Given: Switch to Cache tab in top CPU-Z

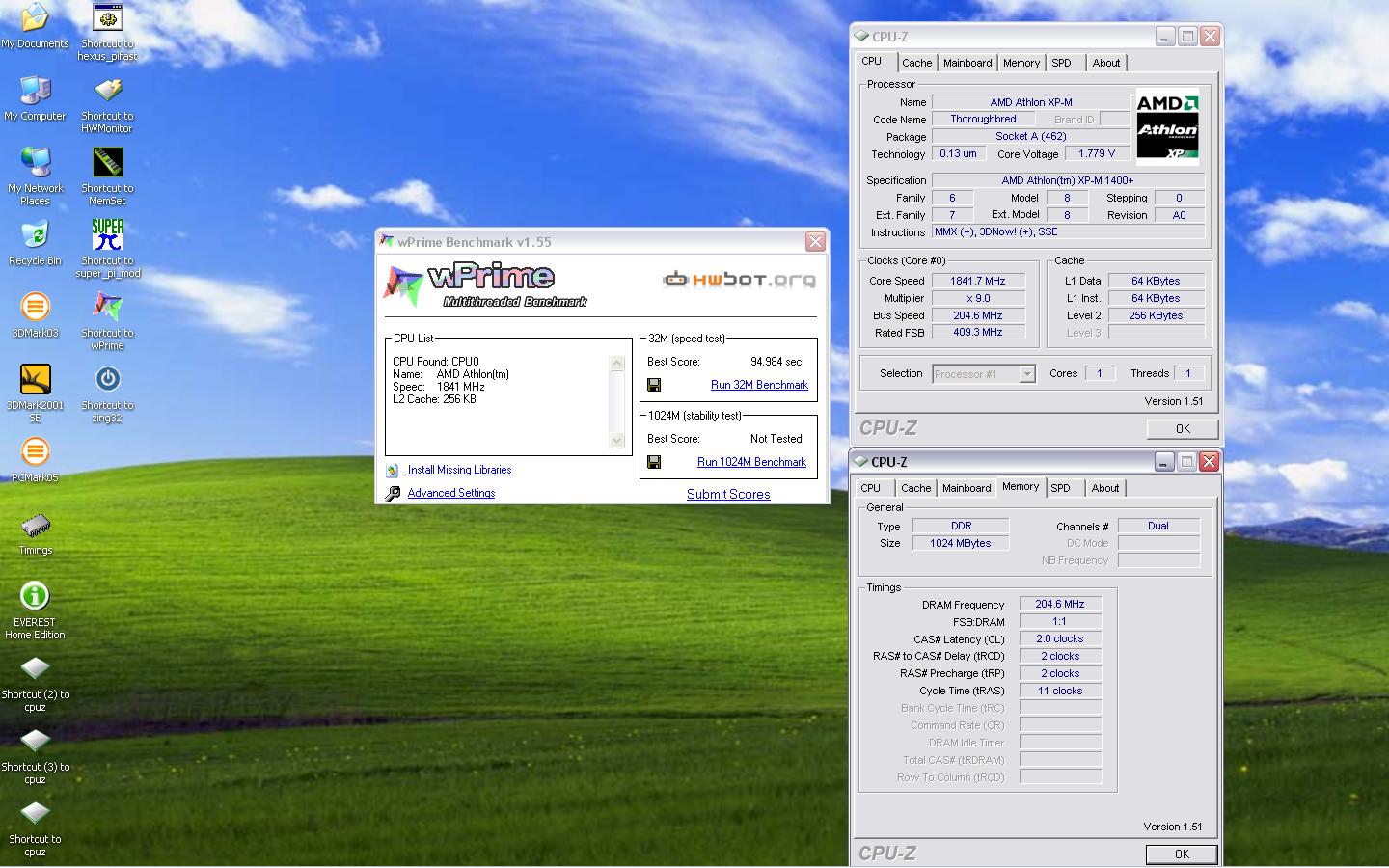Looking at the screenshot, I should click(x=916, y=63).
